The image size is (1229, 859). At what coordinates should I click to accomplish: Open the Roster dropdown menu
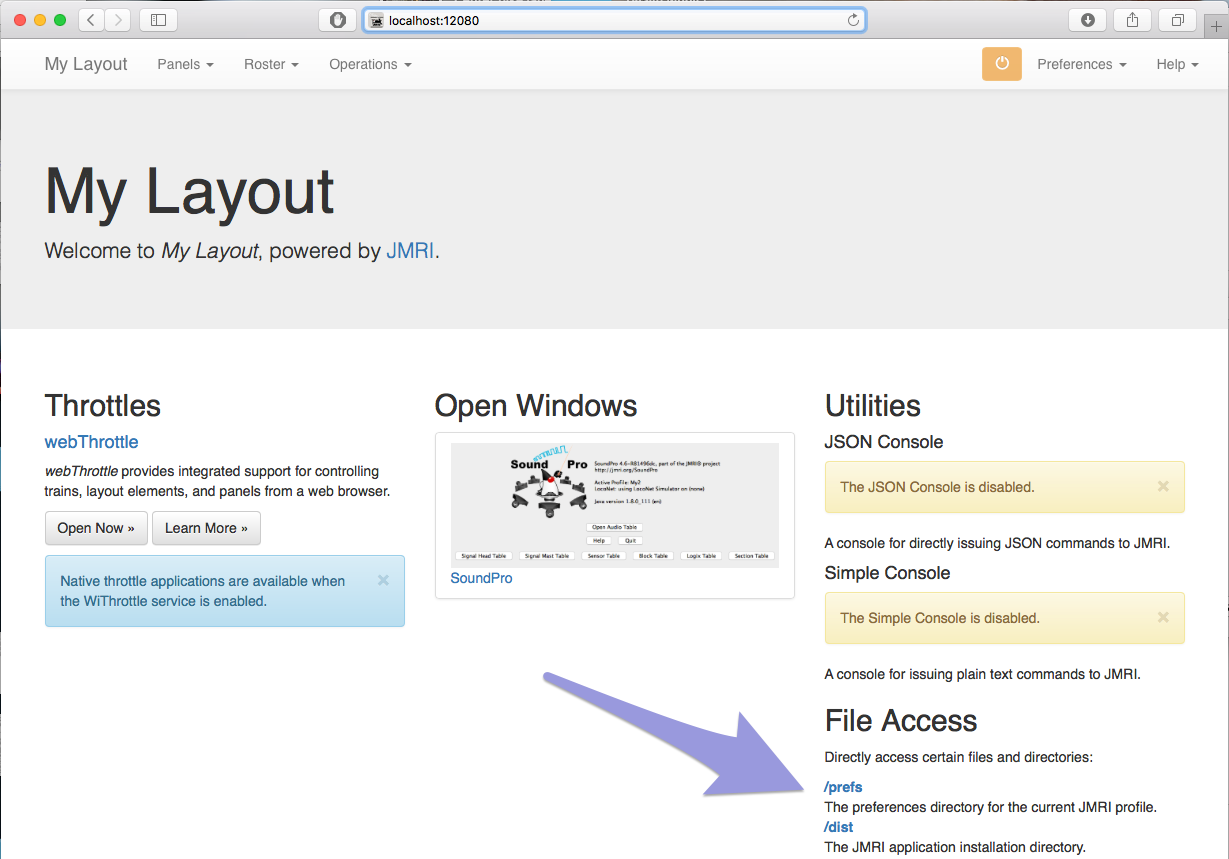pos(271,64)
